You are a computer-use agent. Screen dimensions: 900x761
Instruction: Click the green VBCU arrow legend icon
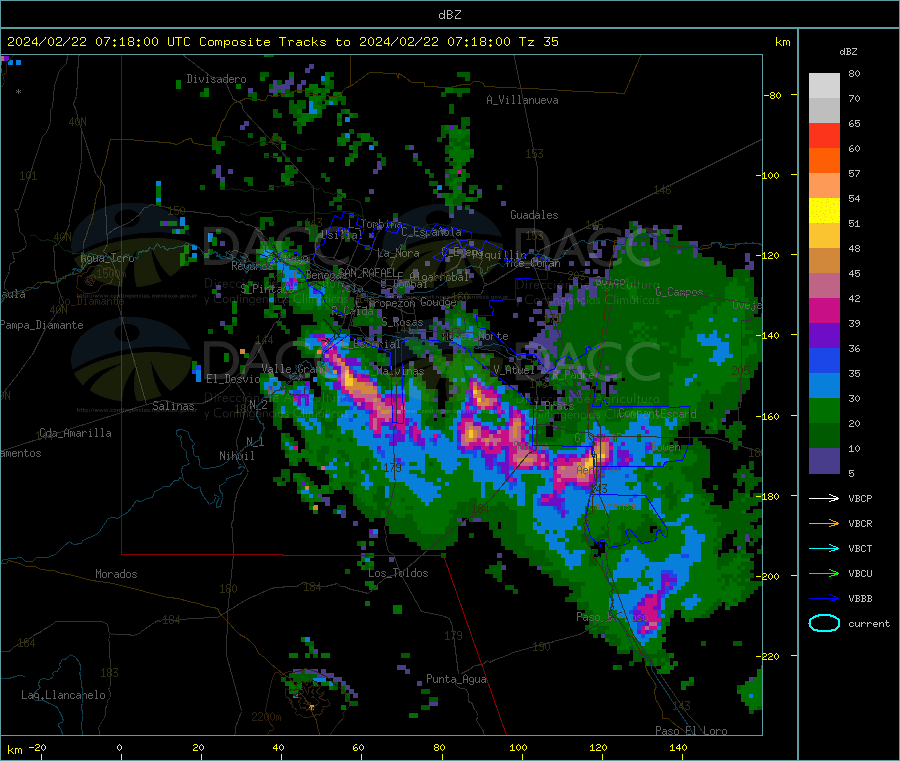coord(824,573)
